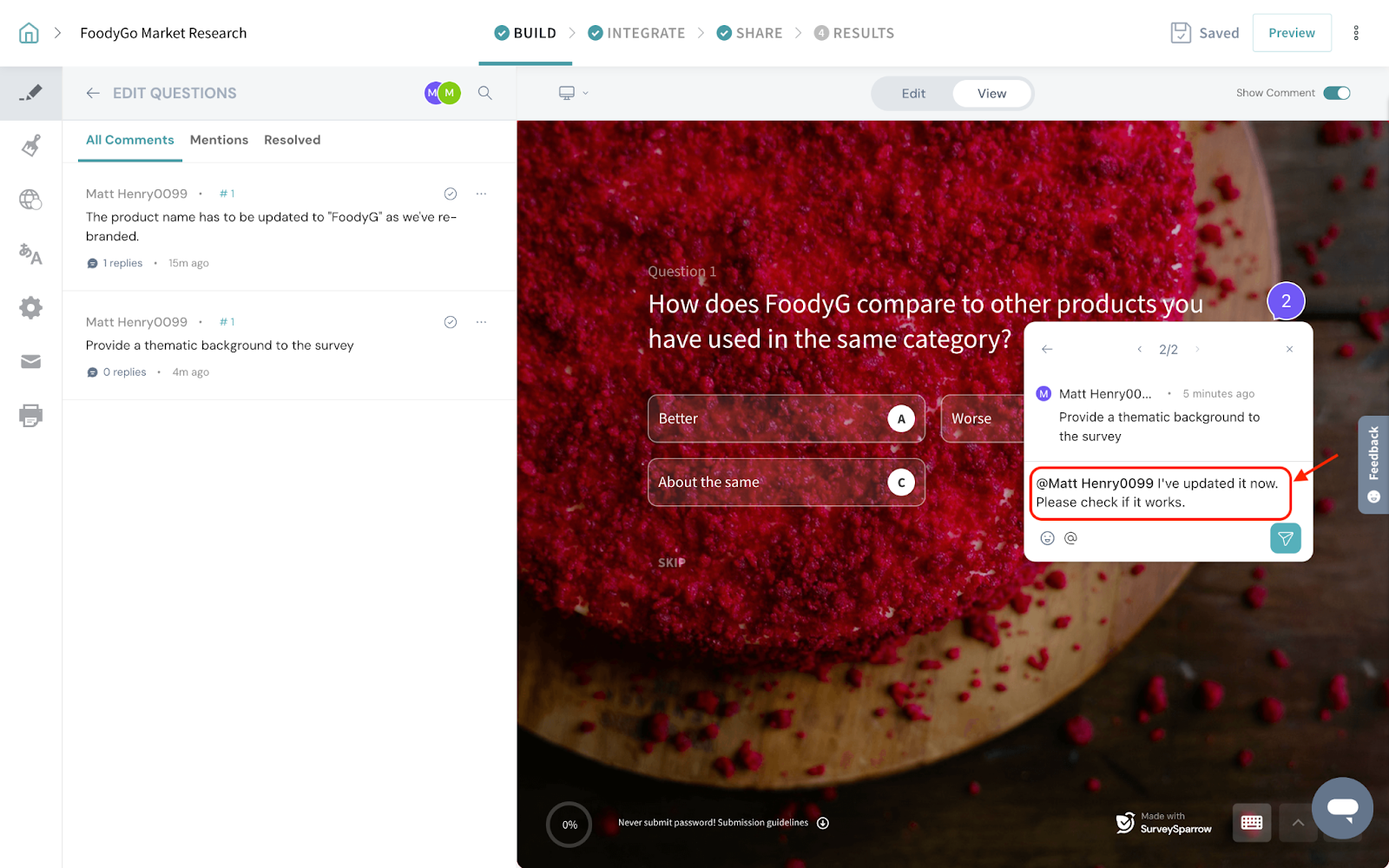
Task: Click the Preview button
Action: pyautogui.click(x=1291, y=33)
